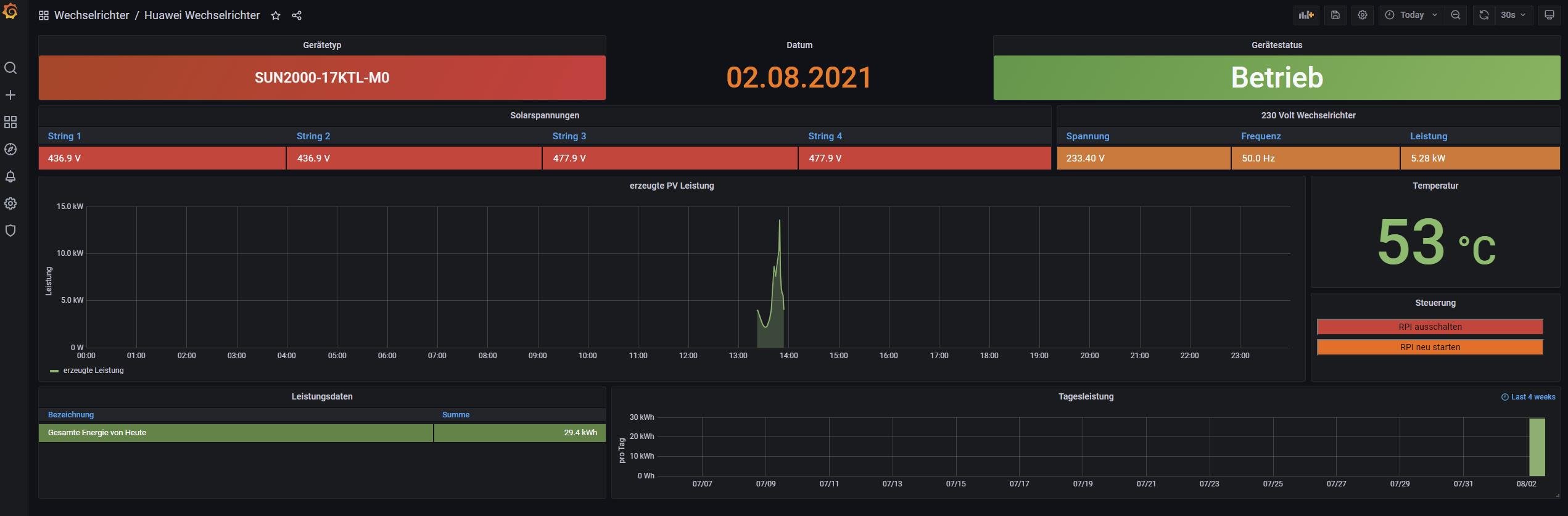Screen dimensions: 1568x516
Task: Open the Alerting bell icon
Action: tap(10, 177)
